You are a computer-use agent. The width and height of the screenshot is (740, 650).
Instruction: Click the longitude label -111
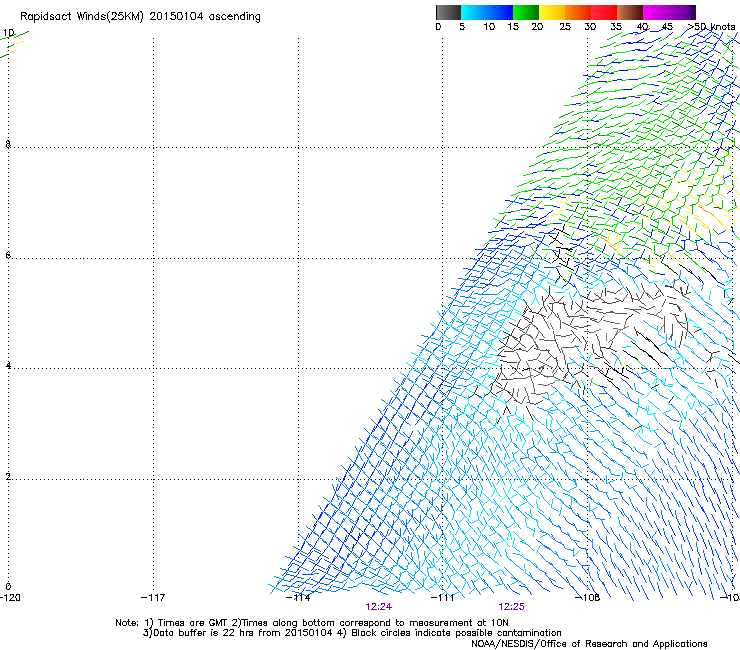tap(443, 598)
